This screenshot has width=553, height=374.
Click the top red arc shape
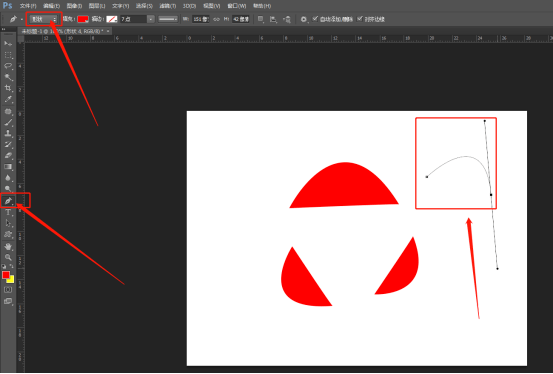click(344, 187)
